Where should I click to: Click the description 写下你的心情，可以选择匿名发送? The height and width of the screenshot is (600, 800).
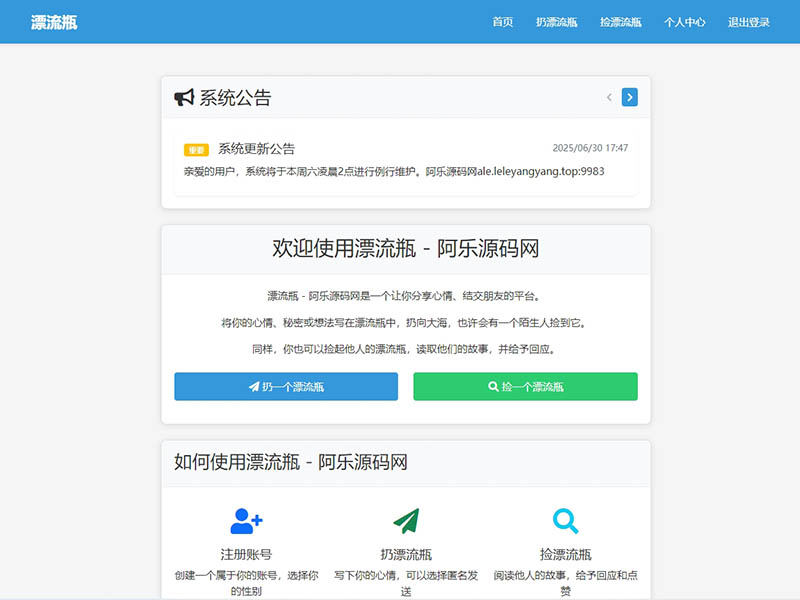pos(406,583)
